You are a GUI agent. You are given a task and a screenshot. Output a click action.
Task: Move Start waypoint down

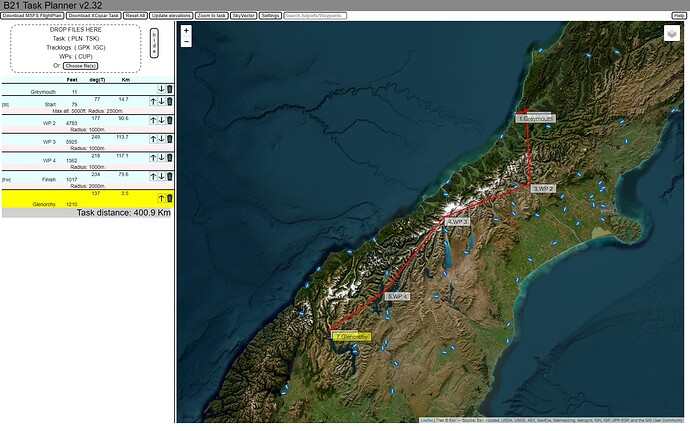(x=161, y=101)
